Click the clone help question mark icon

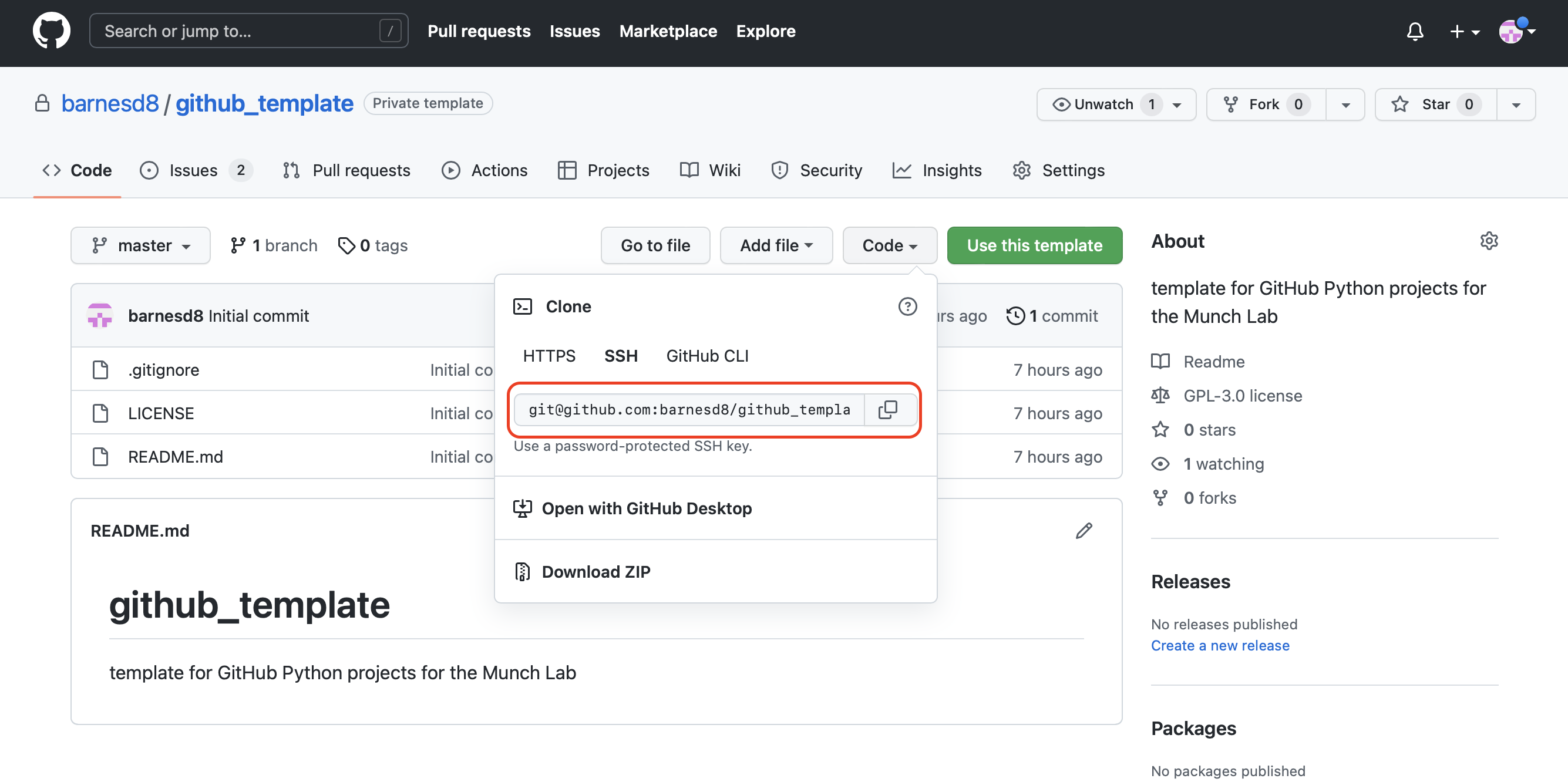click(907, 306)
